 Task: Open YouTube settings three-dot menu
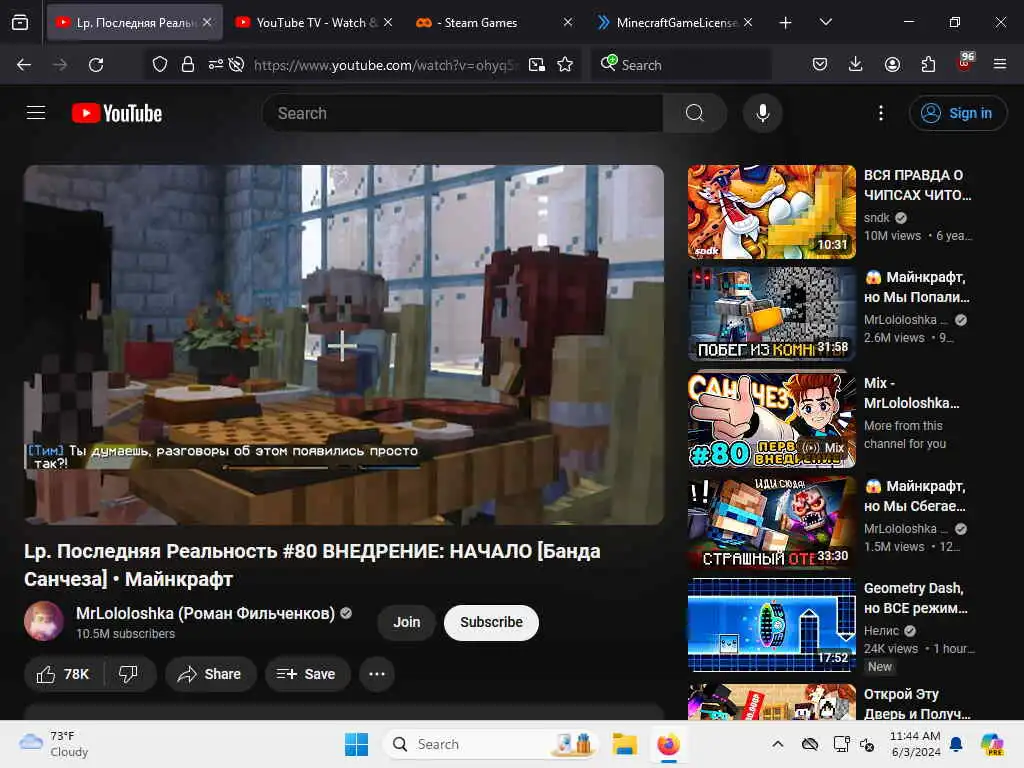(881, 113)
